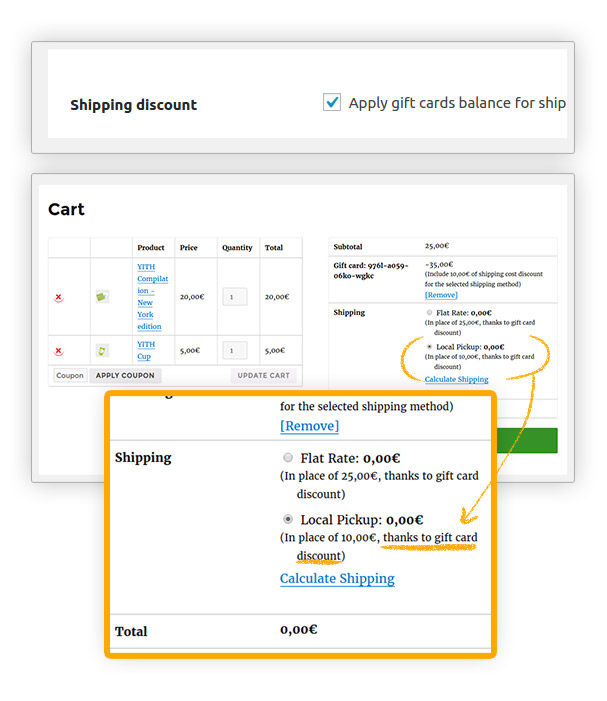
Task: Select Local Pickup radio in small cart totals
Action: 429,346
